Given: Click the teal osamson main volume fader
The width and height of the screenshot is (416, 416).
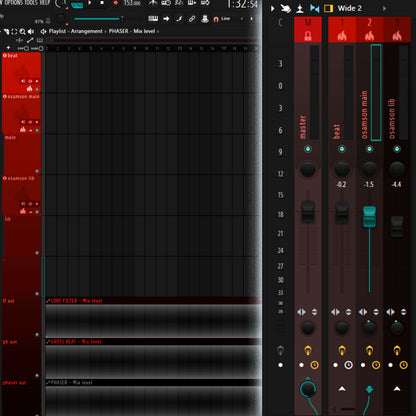Looking at the screenshot, I should (x=369, y=217).
